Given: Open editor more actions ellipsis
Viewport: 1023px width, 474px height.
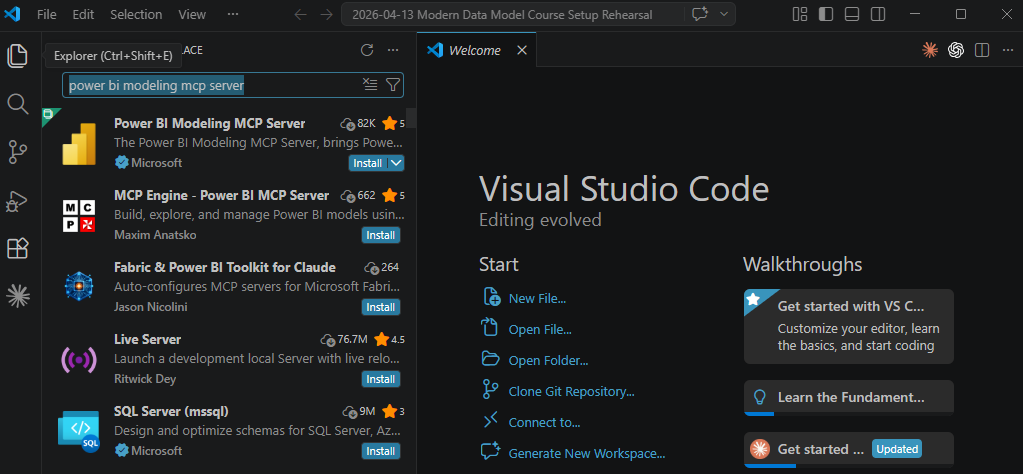Looking at the screenshot, I should 1006,50.
